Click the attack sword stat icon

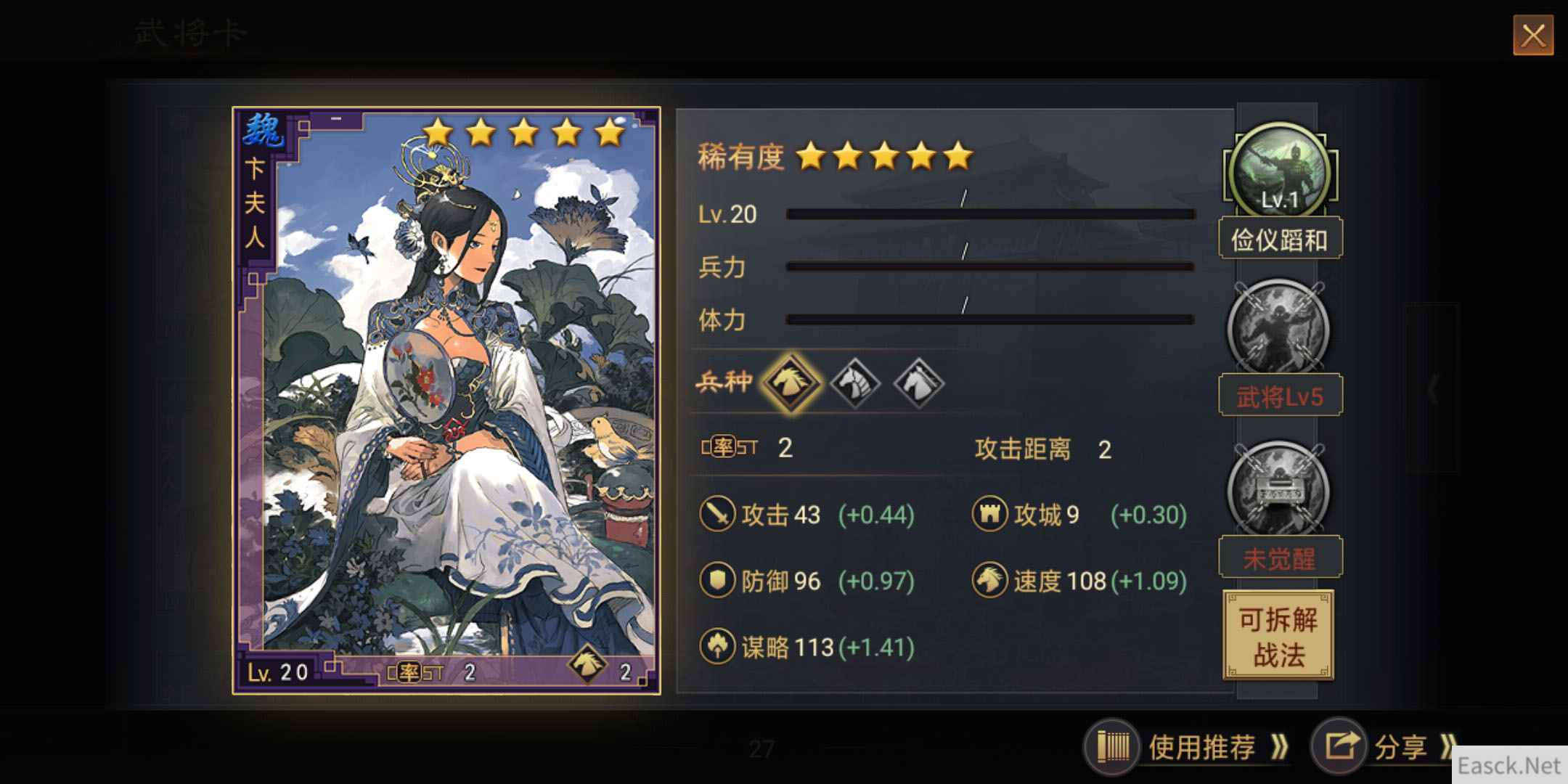point(717,514)
